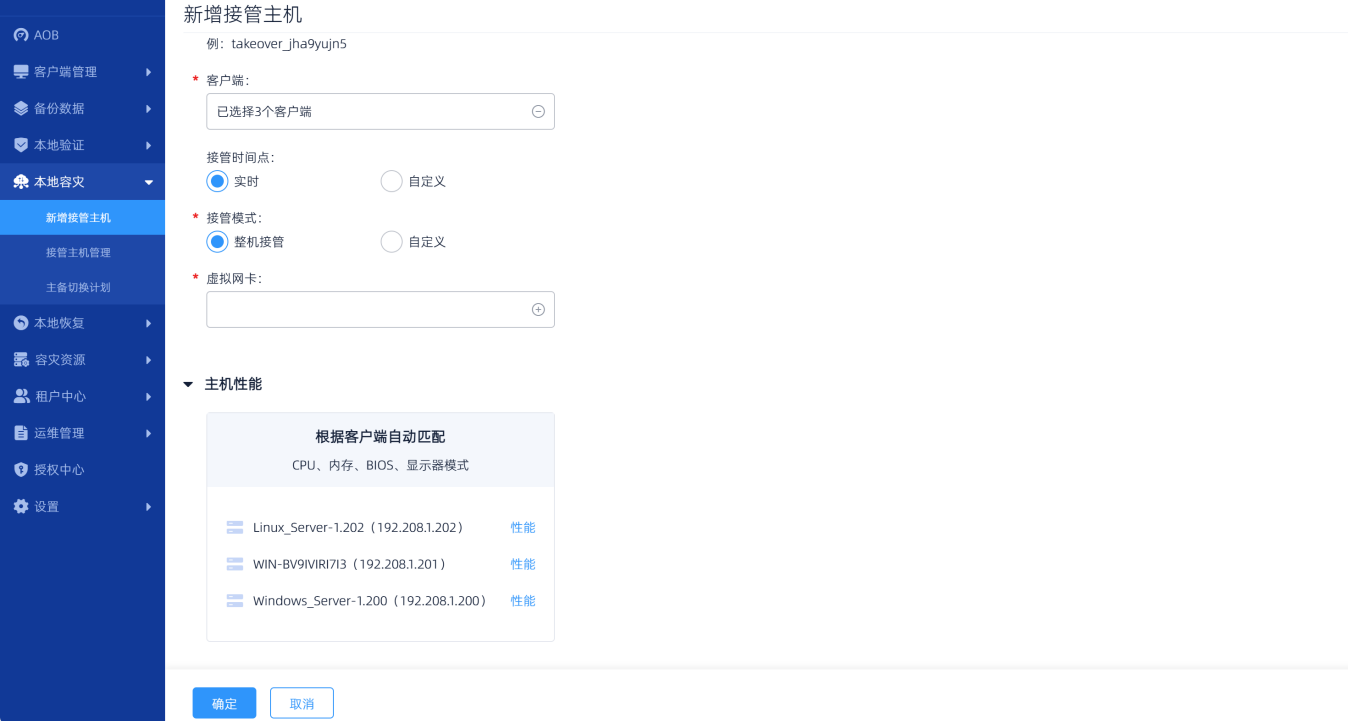The width and height of the screenshot is (1348, 721).
Task: Click the 设置 gear icon
Action: pos(21,507)
